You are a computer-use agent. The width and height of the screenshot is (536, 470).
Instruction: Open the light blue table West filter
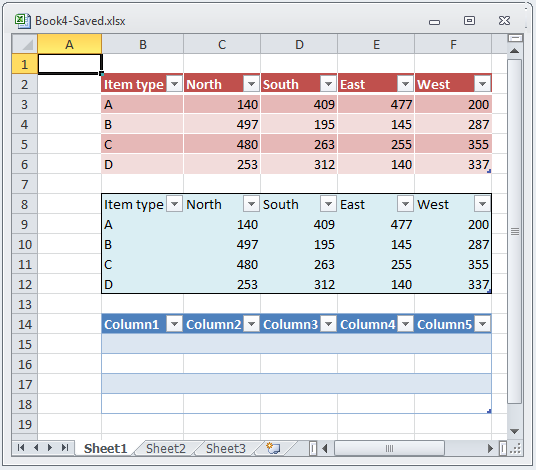(482, 204)
